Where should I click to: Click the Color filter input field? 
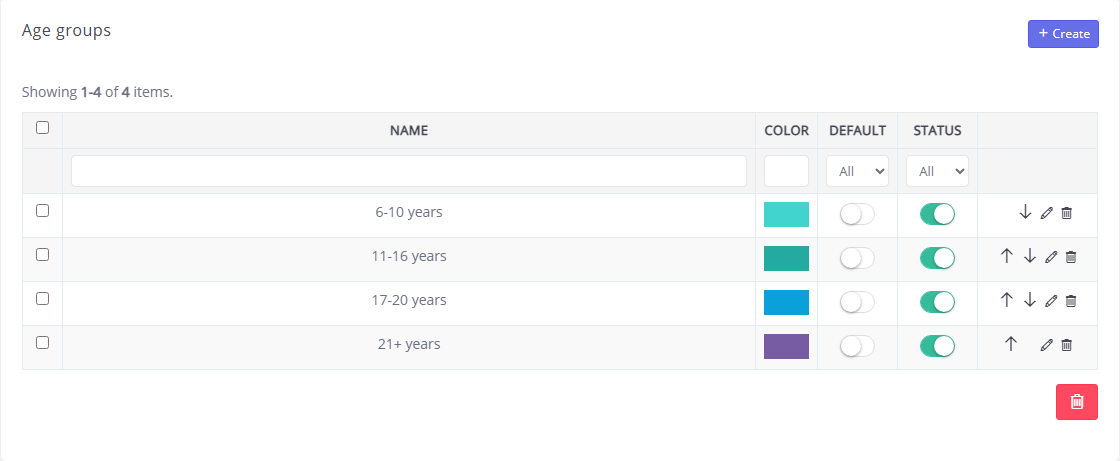786,172
